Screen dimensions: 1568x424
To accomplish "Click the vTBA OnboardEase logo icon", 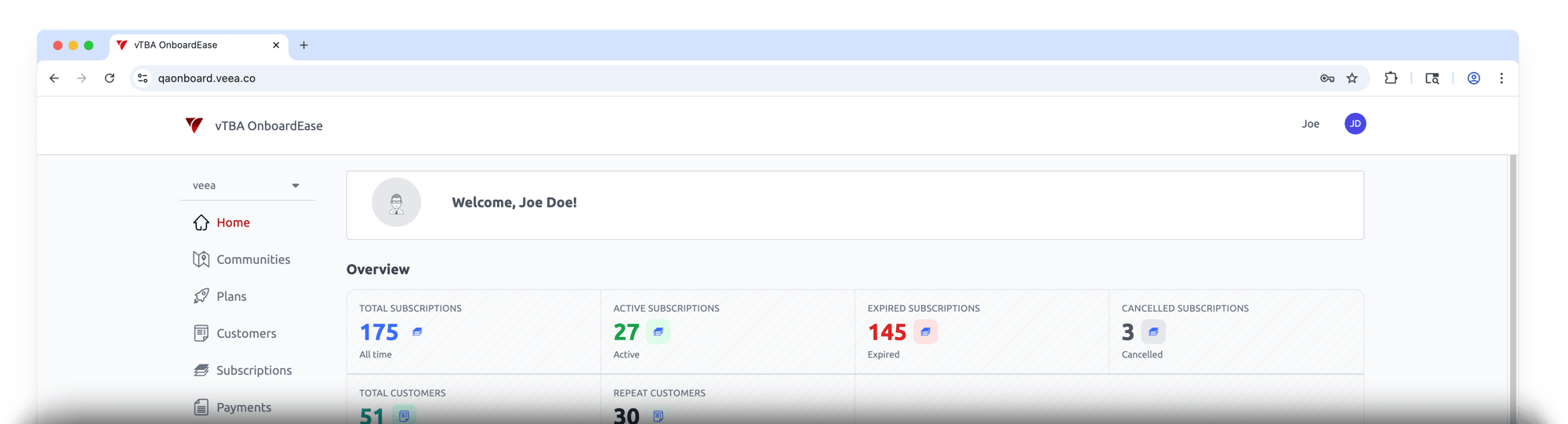I will pos(194,125).
